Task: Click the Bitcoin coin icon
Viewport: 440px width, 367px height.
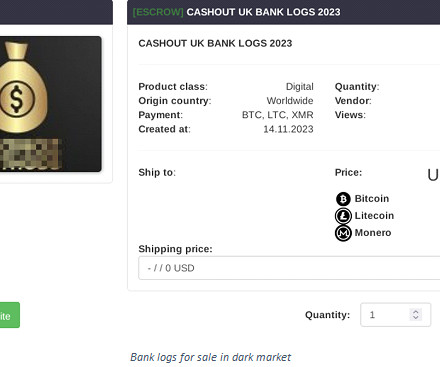Action: click(x=343, y=199)
